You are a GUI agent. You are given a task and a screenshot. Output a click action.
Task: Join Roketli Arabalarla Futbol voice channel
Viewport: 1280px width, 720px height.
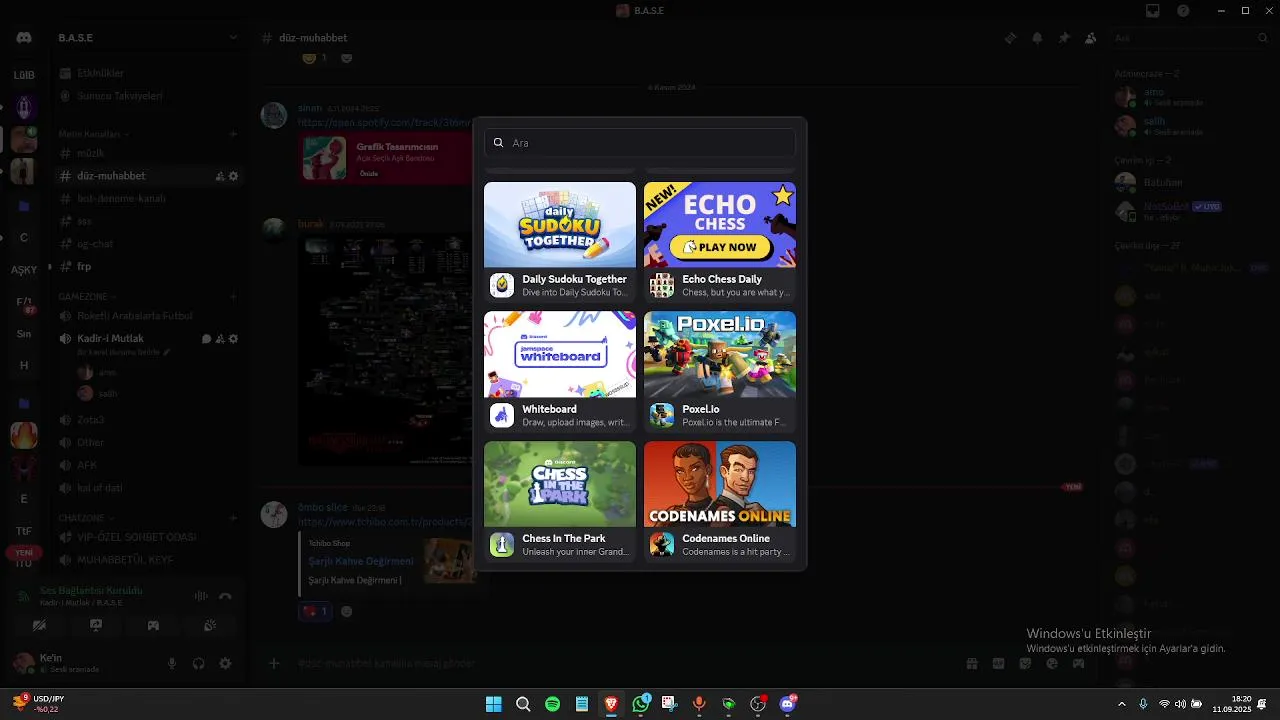click(149, 316)
